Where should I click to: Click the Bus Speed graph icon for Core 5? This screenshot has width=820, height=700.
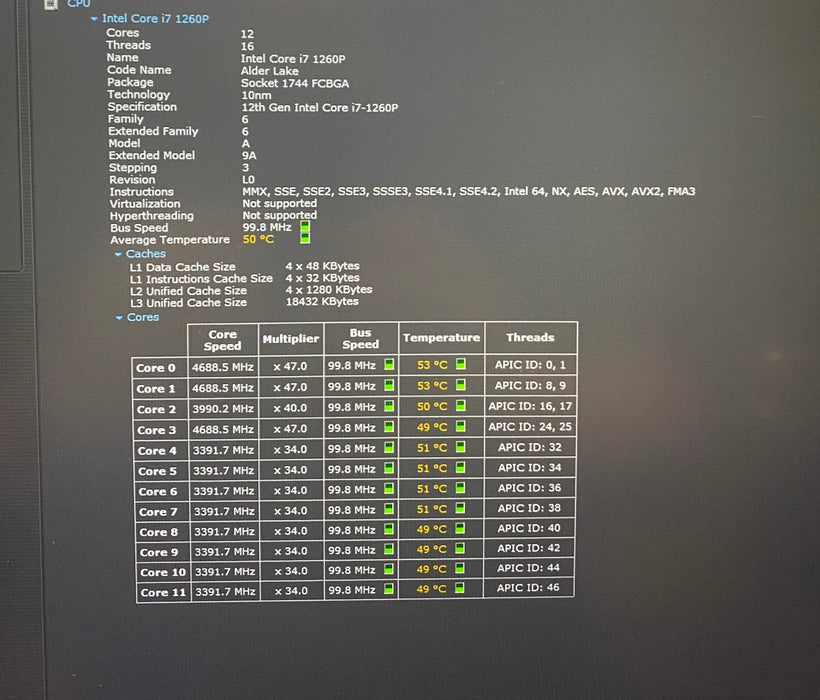388,469
